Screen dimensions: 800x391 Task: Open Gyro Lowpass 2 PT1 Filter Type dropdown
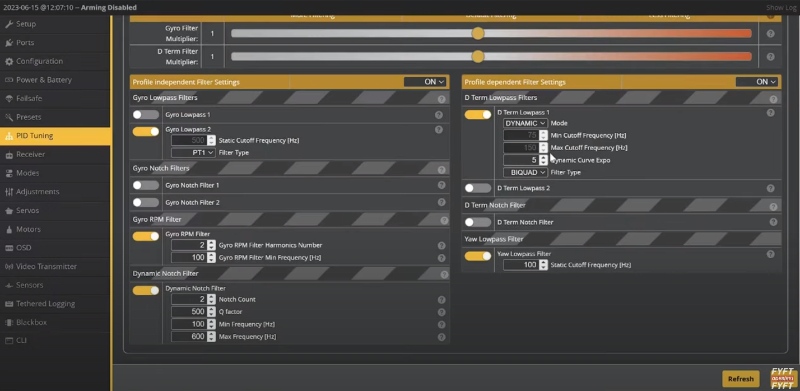coord(193,153)
